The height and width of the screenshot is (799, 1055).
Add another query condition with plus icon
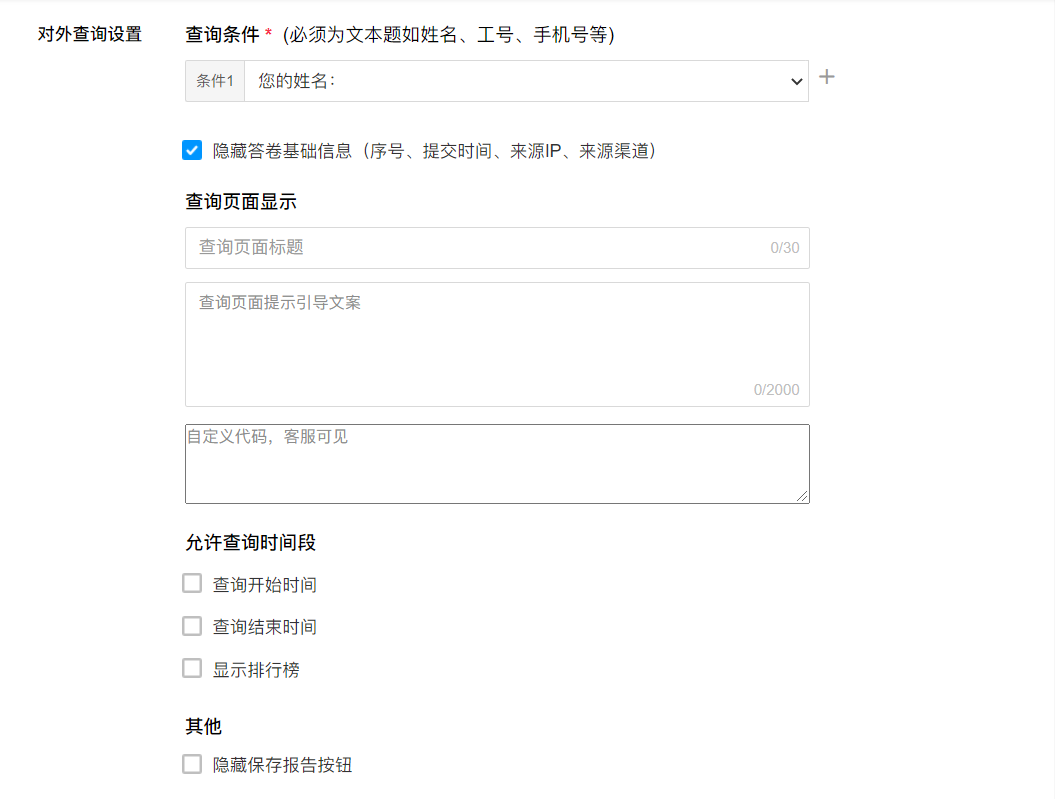(826, 77)
